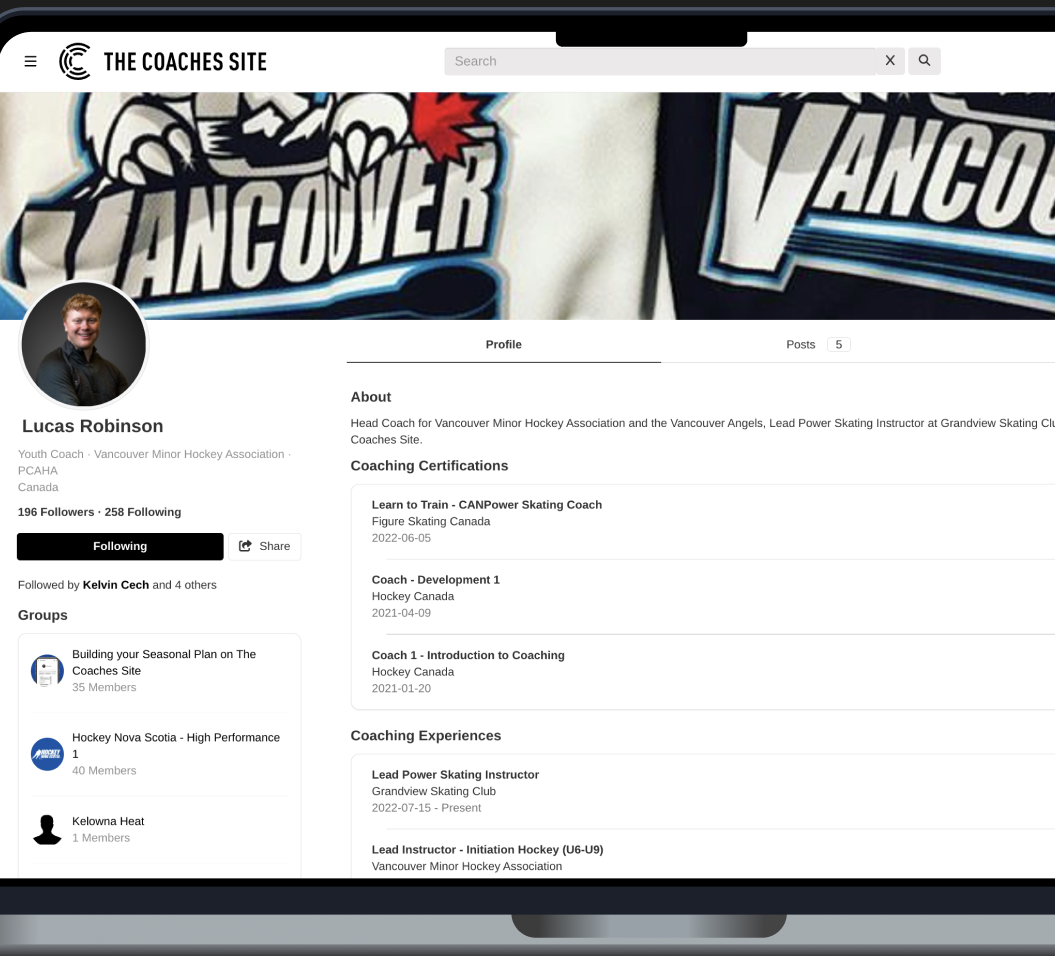Select the Lucas Robinson name heading

tap(93, 426)
